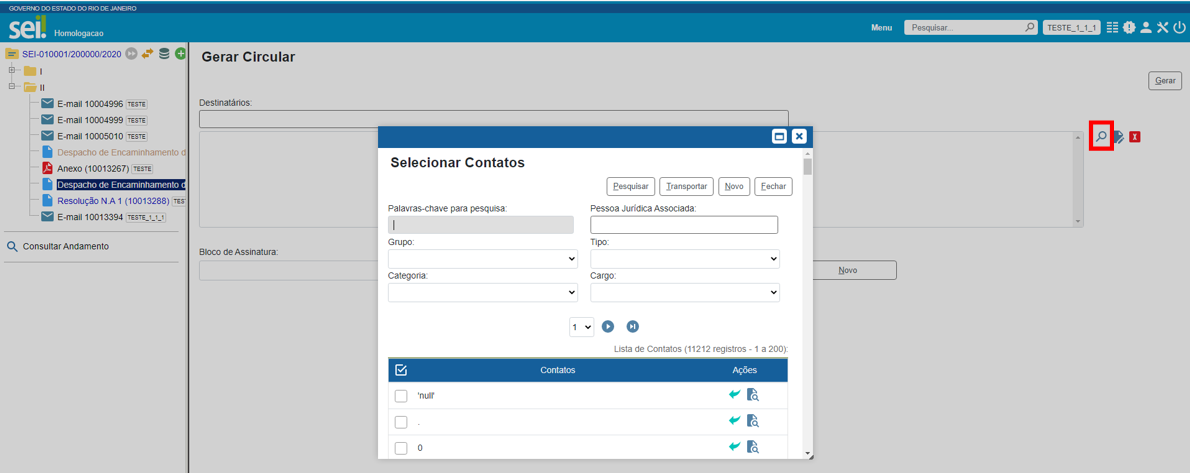Click red remove recipient icon
The width and height of the screenshot is (1190, 473).
coord(1135,136)
